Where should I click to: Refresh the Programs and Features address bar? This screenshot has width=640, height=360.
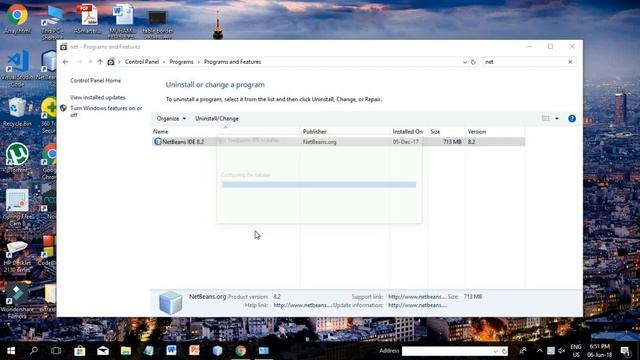[x=473, y=62]
